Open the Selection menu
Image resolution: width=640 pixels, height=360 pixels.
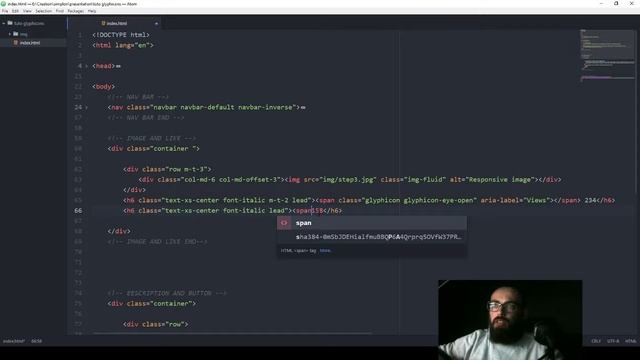point(44,11)
